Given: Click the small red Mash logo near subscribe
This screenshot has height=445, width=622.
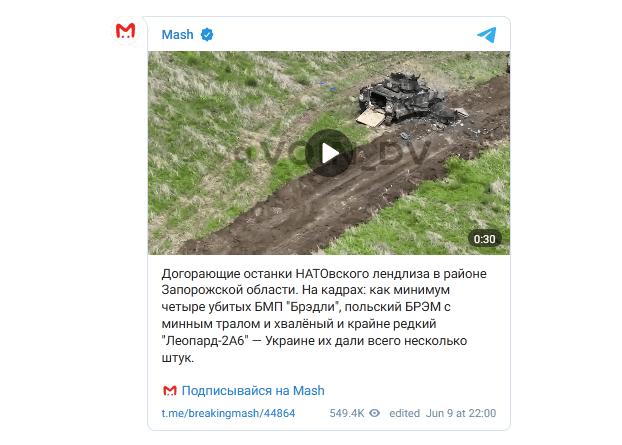Looking at the screenshot, I should point(169,391).
